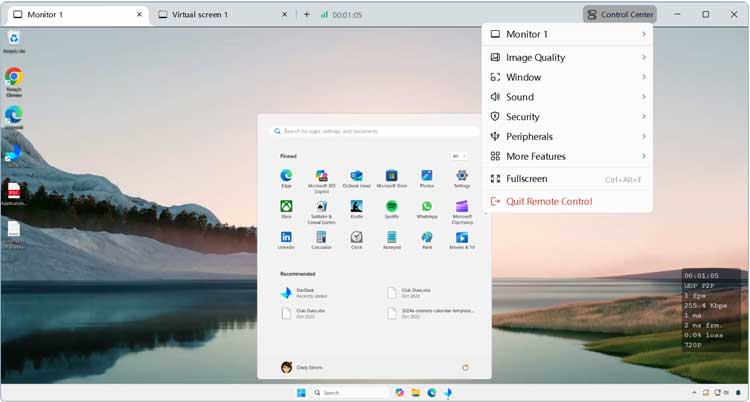Show hidden tray icons with the chevron
750x402 pixels.
(x=694, y=393)
